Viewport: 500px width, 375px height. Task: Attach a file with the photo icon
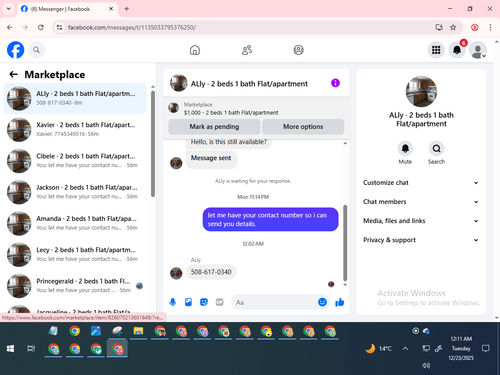point(188,302)
